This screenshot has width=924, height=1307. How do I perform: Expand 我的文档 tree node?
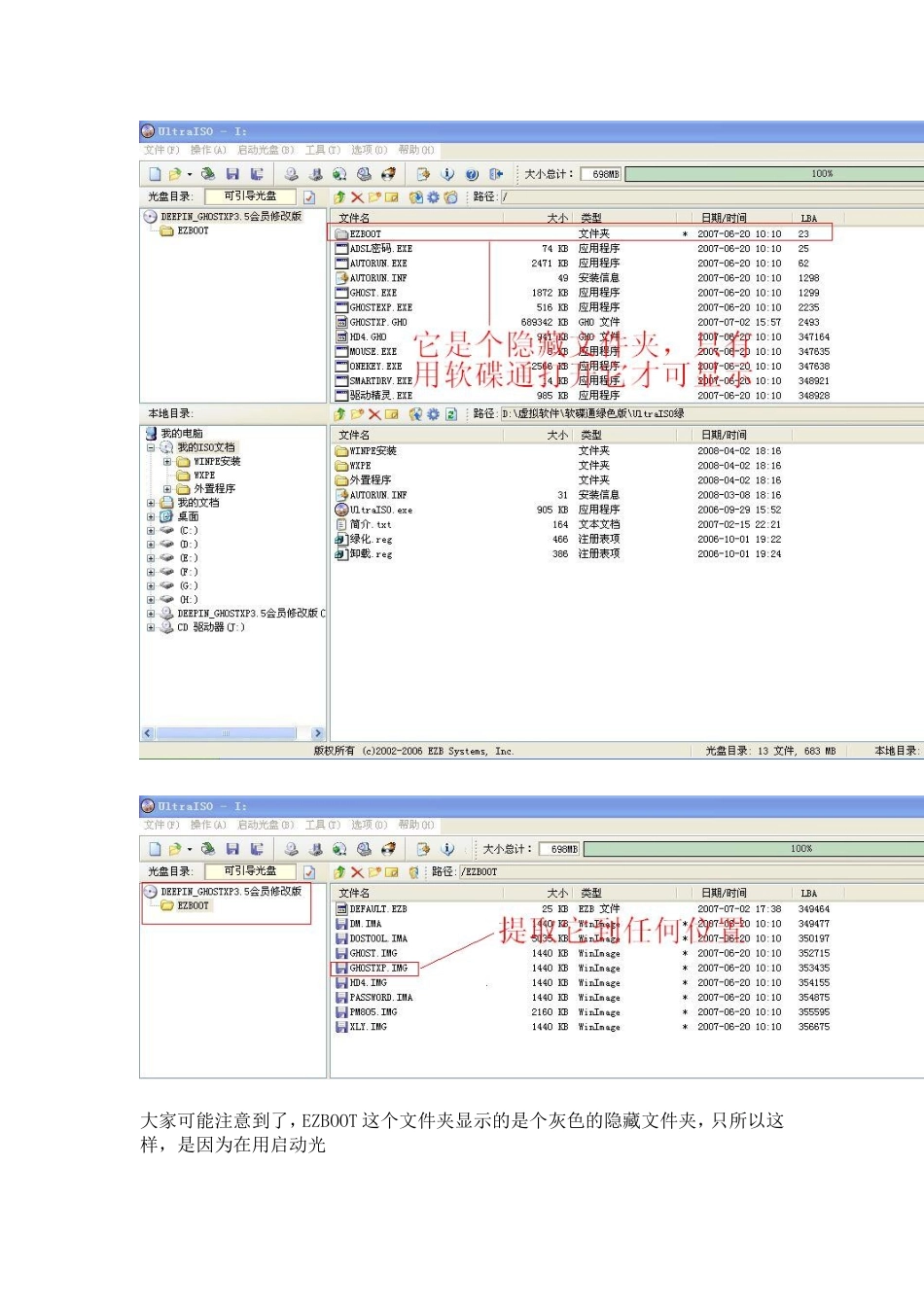click(151, 504)
